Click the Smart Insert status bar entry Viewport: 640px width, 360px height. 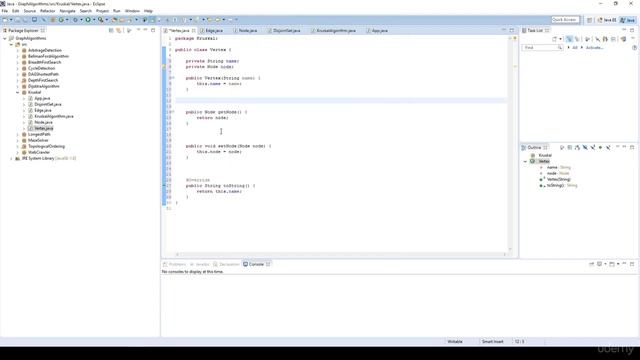coord(492,342)
